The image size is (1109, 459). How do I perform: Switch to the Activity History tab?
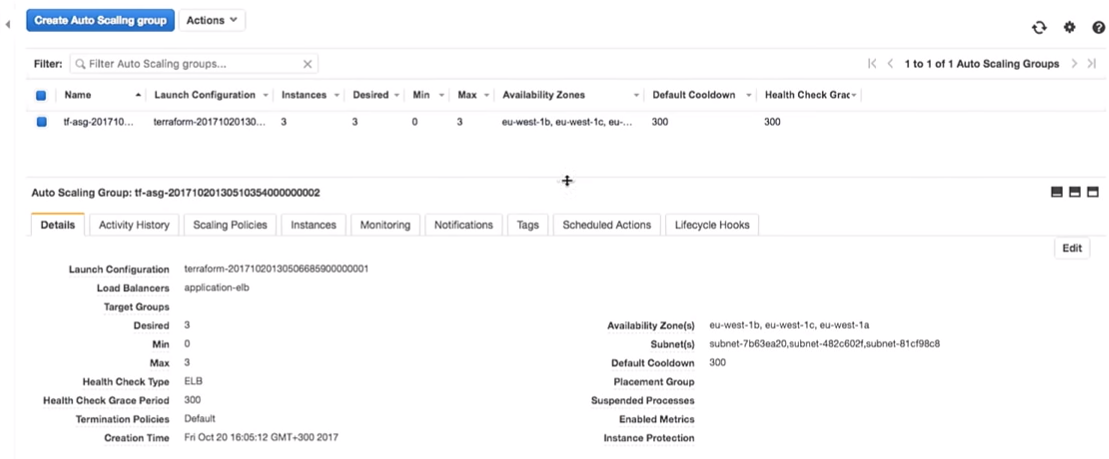[134, 225]
